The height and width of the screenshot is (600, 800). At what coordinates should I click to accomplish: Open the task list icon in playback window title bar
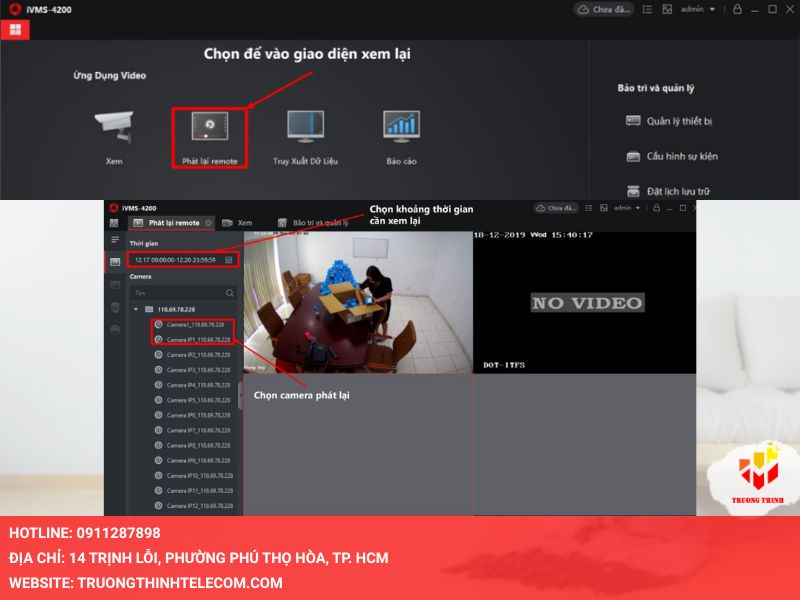pyautogui.click(x=589, y=208)
